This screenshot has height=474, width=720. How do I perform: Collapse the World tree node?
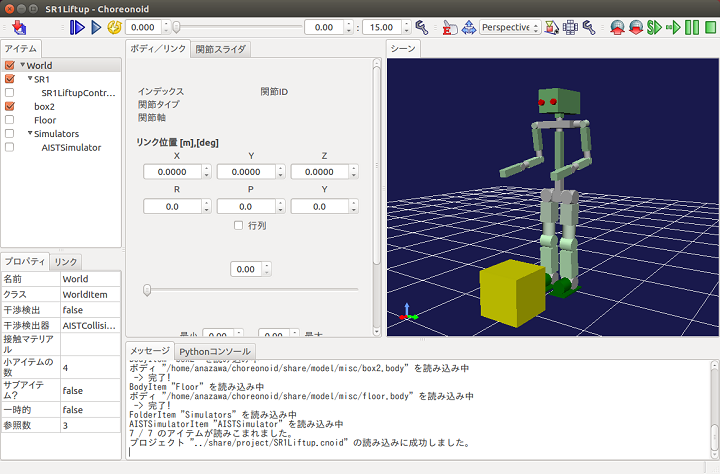(23, 65)
